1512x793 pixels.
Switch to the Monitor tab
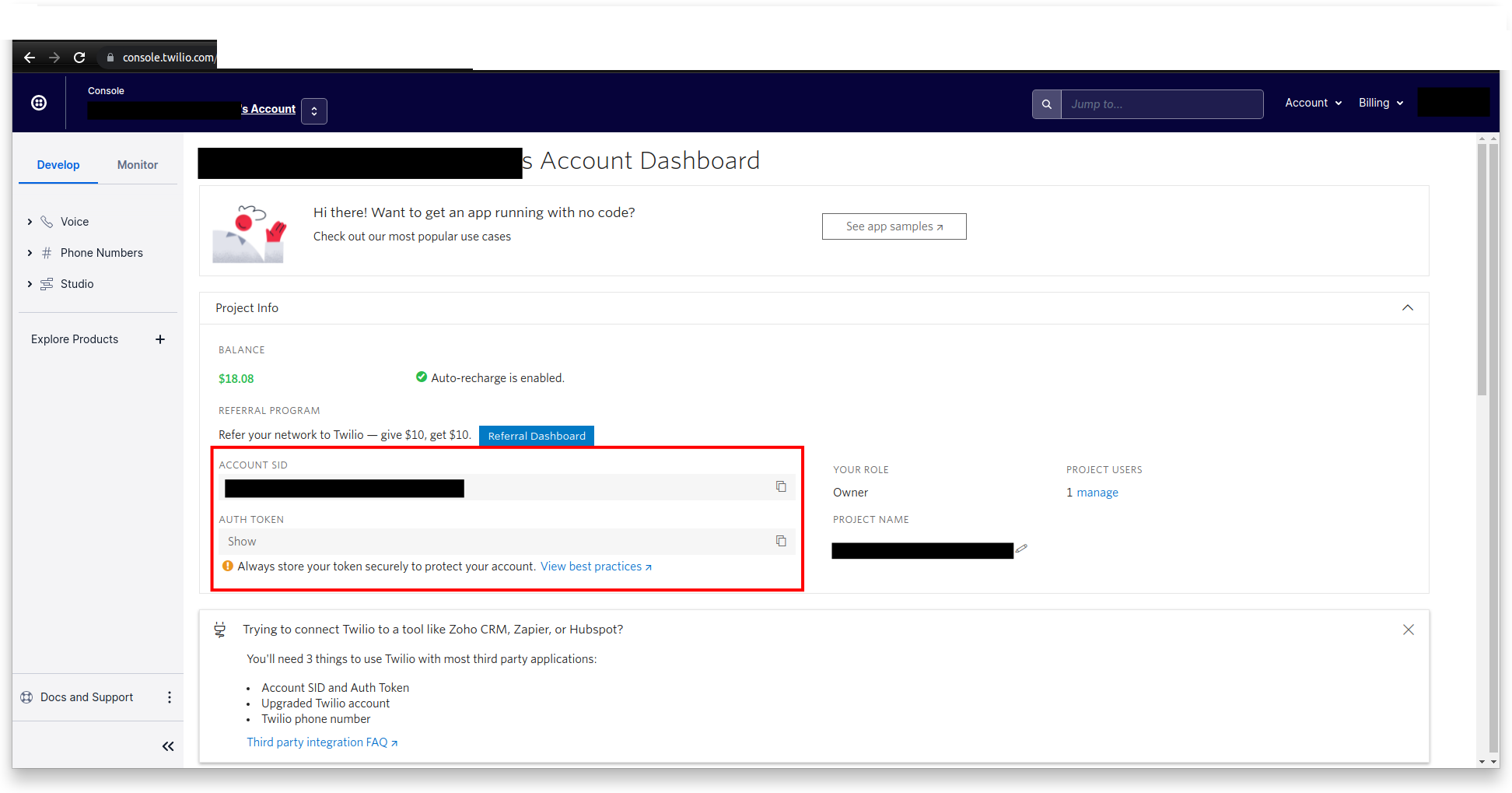tap(137, 165)
